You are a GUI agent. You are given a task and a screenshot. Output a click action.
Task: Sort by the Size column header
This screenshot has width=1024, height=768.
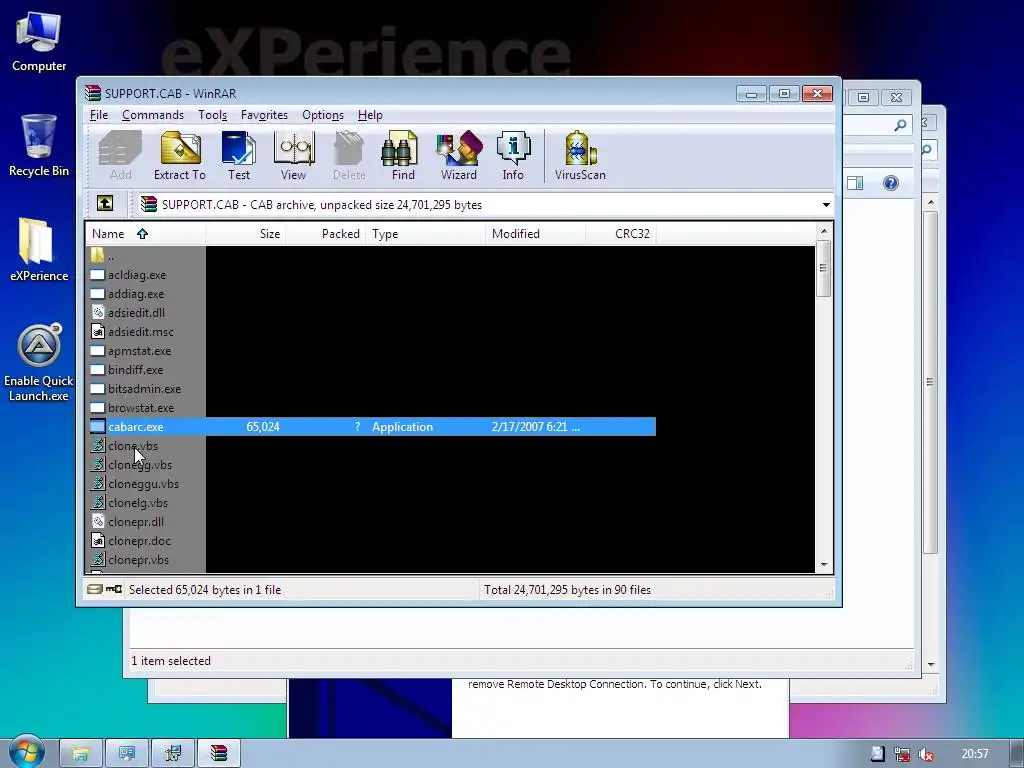coord(246,234)
